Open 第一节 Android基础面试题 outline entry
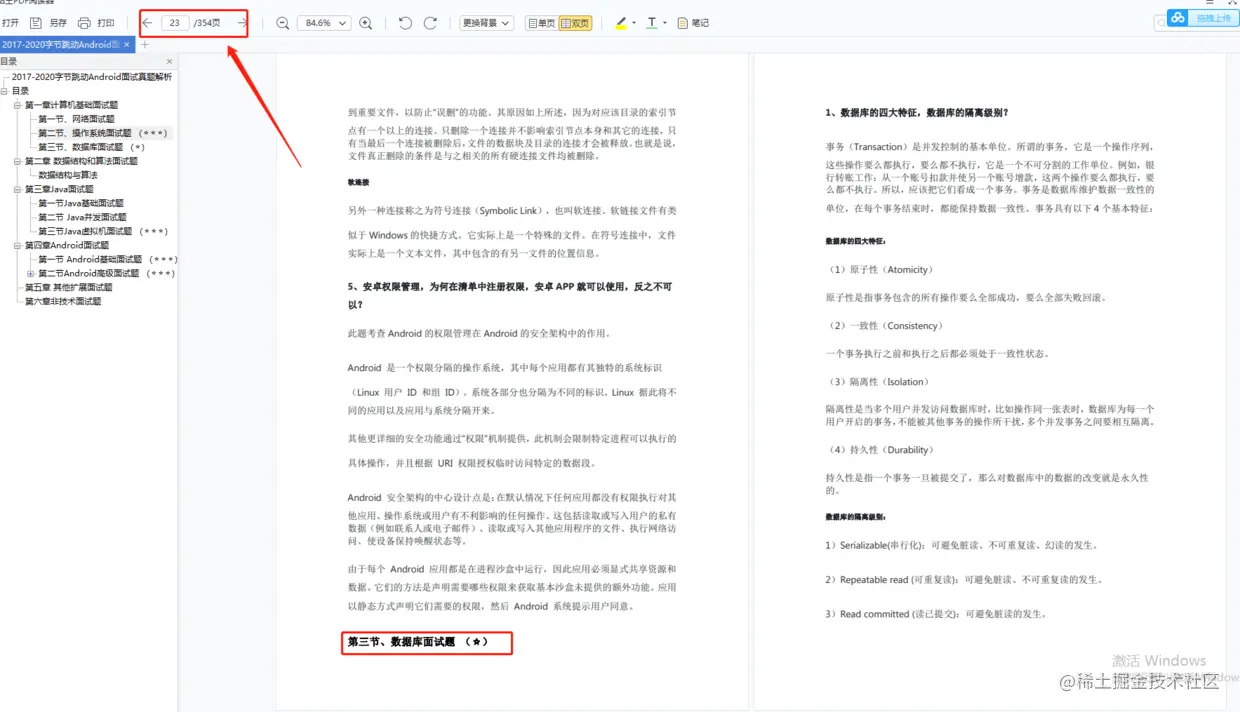The image size is (1240, 712). click(x=108, y=259)
